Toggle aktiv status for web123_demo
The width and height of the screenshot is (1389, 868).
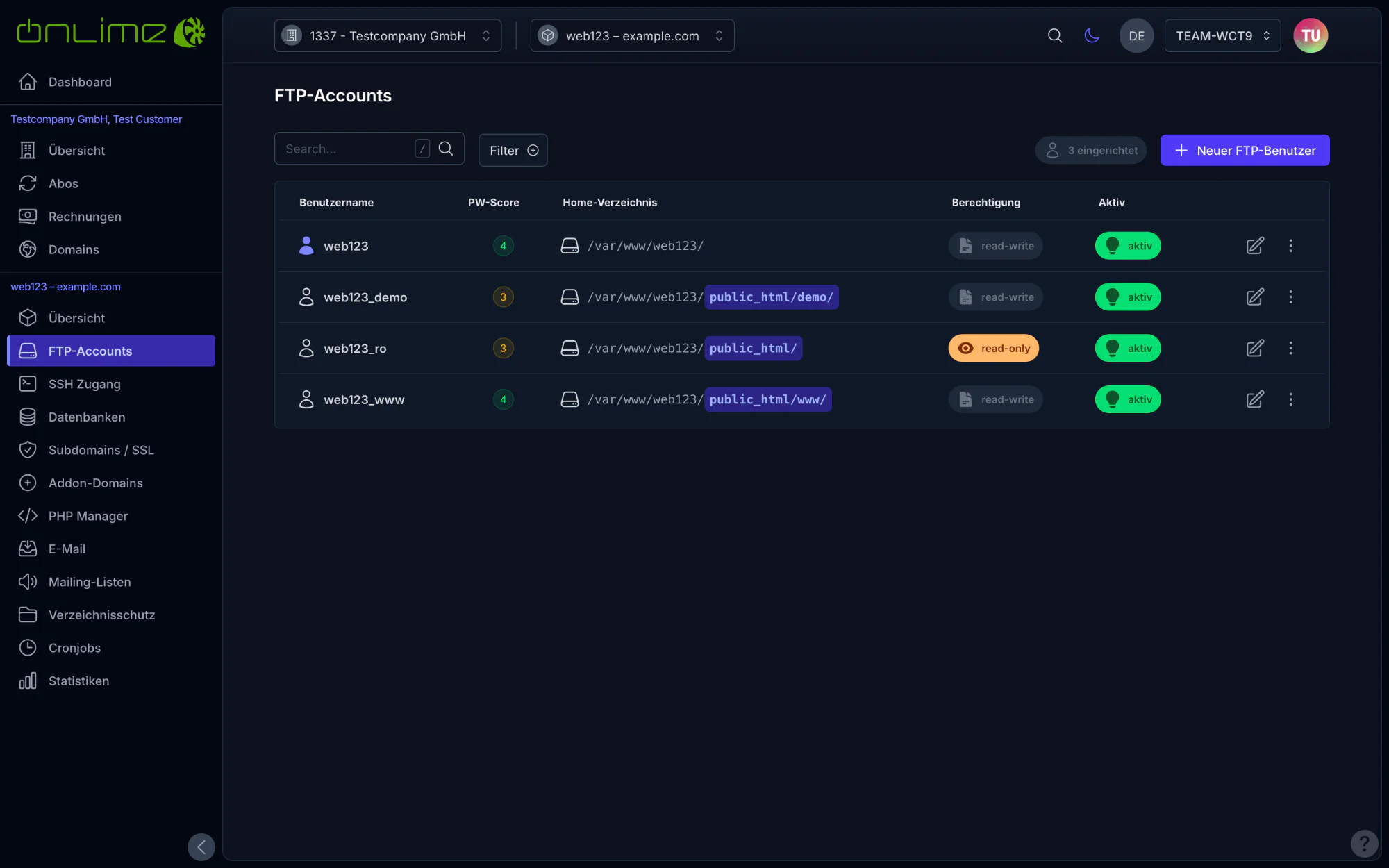[1128, 297]
